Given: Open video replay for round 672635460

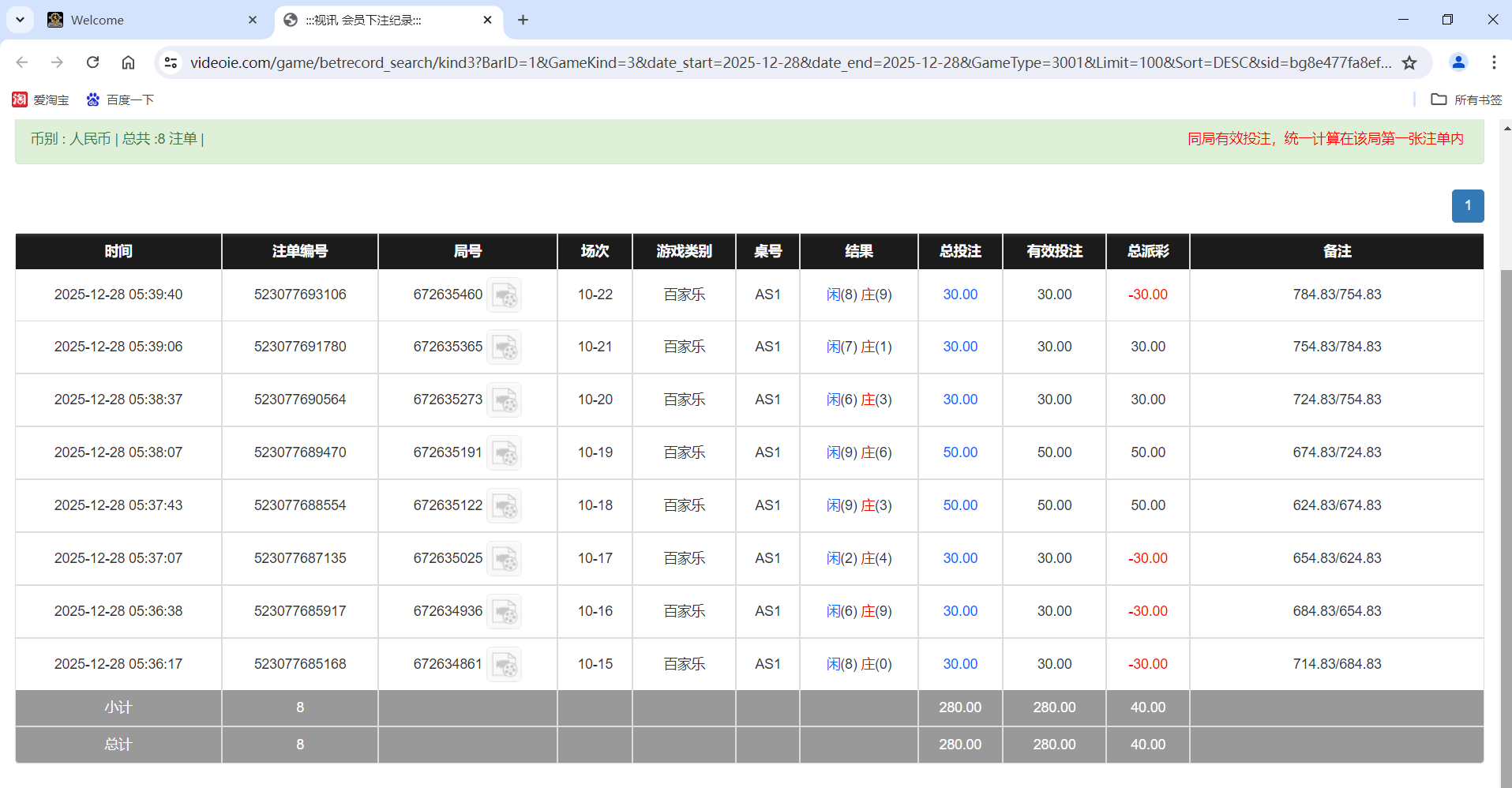Looking at the screenshot, I should 504,295.
